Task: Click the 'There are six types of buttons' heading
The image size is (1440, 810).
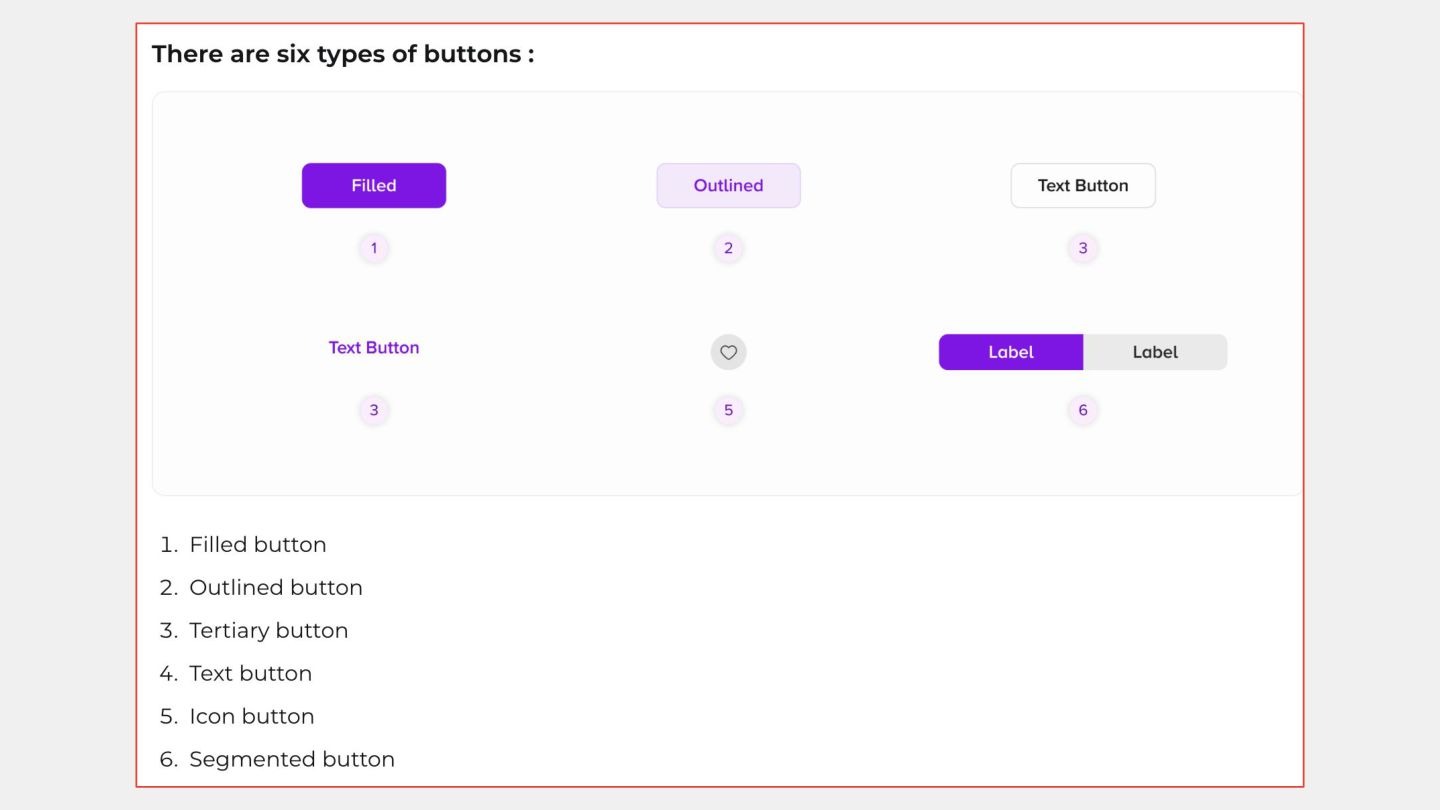Action: [343, 54]
